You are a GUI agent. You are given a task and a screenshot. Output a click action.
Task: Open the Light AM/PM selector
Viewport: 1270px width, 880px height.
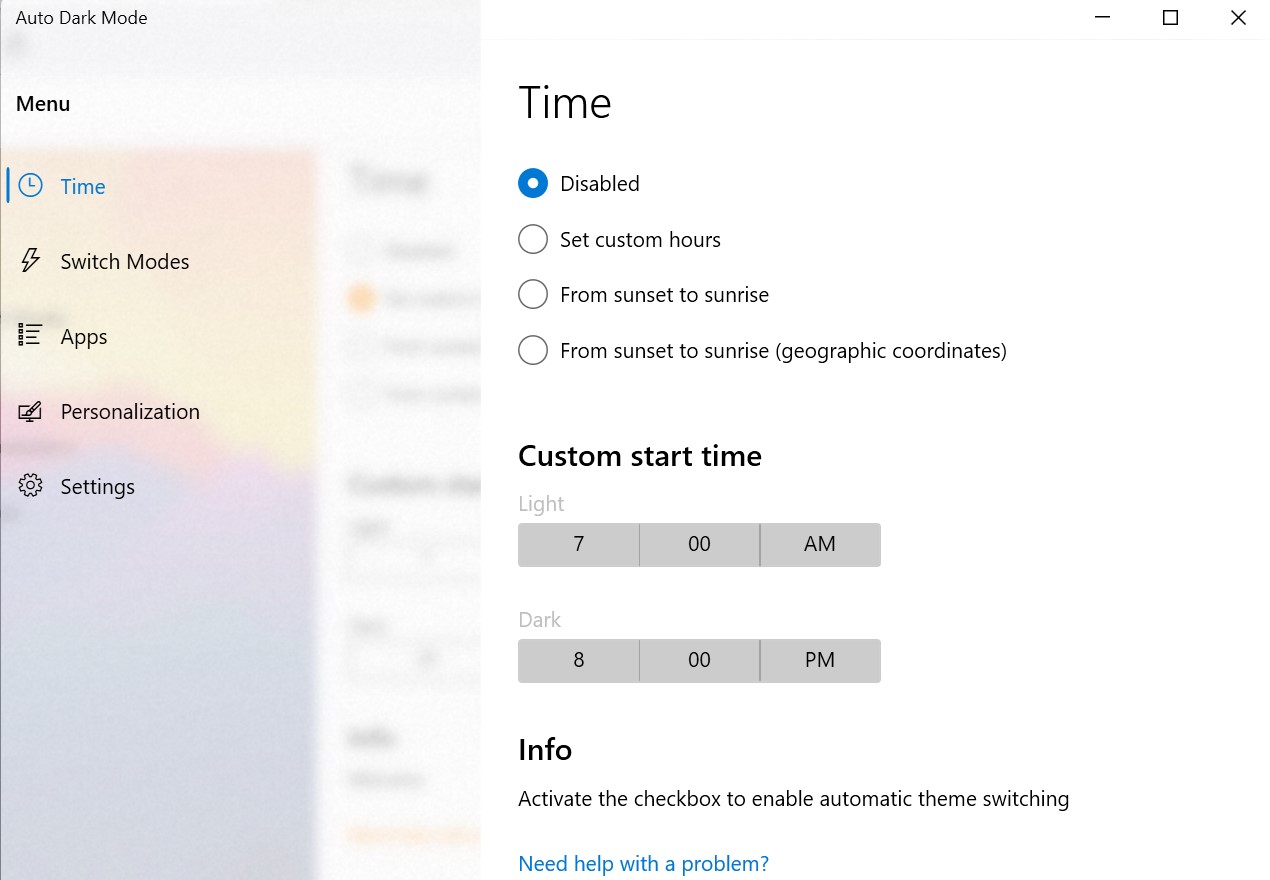click(x=820, y=545)
